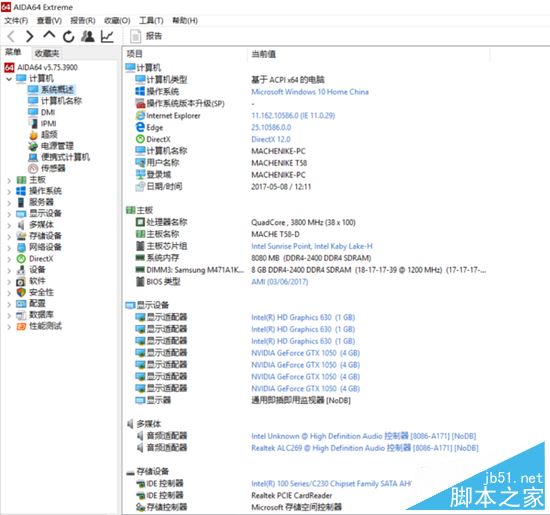Open the 查看(V) menu
Viewport: 550px width, 515px height.
tap(49, 21)
